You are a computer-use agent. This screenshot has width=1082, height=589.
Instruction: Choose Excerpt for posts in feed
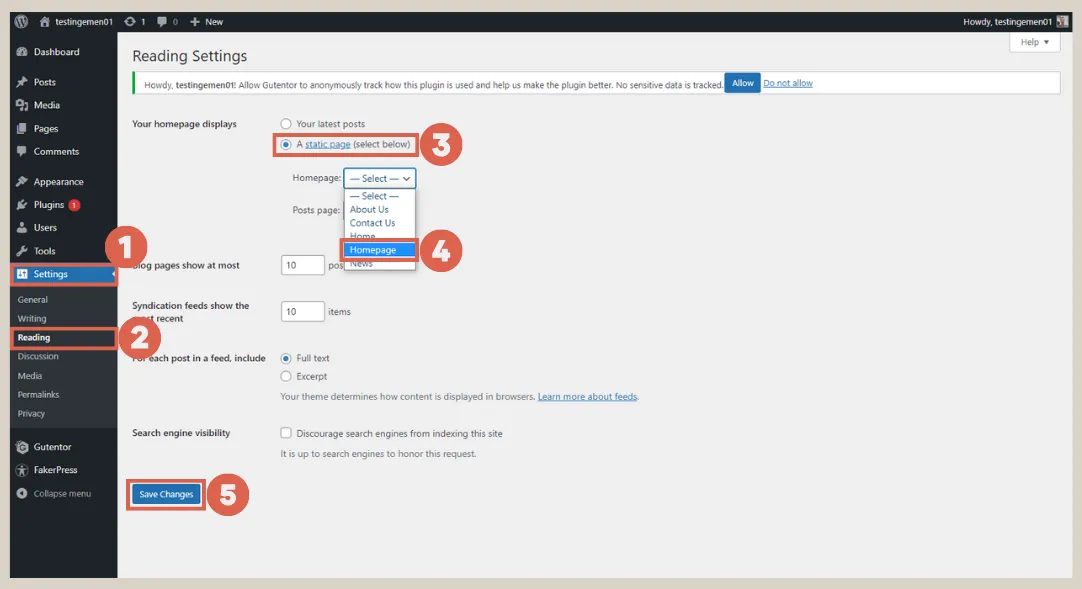pyautogui.click(x=286, y=377)
